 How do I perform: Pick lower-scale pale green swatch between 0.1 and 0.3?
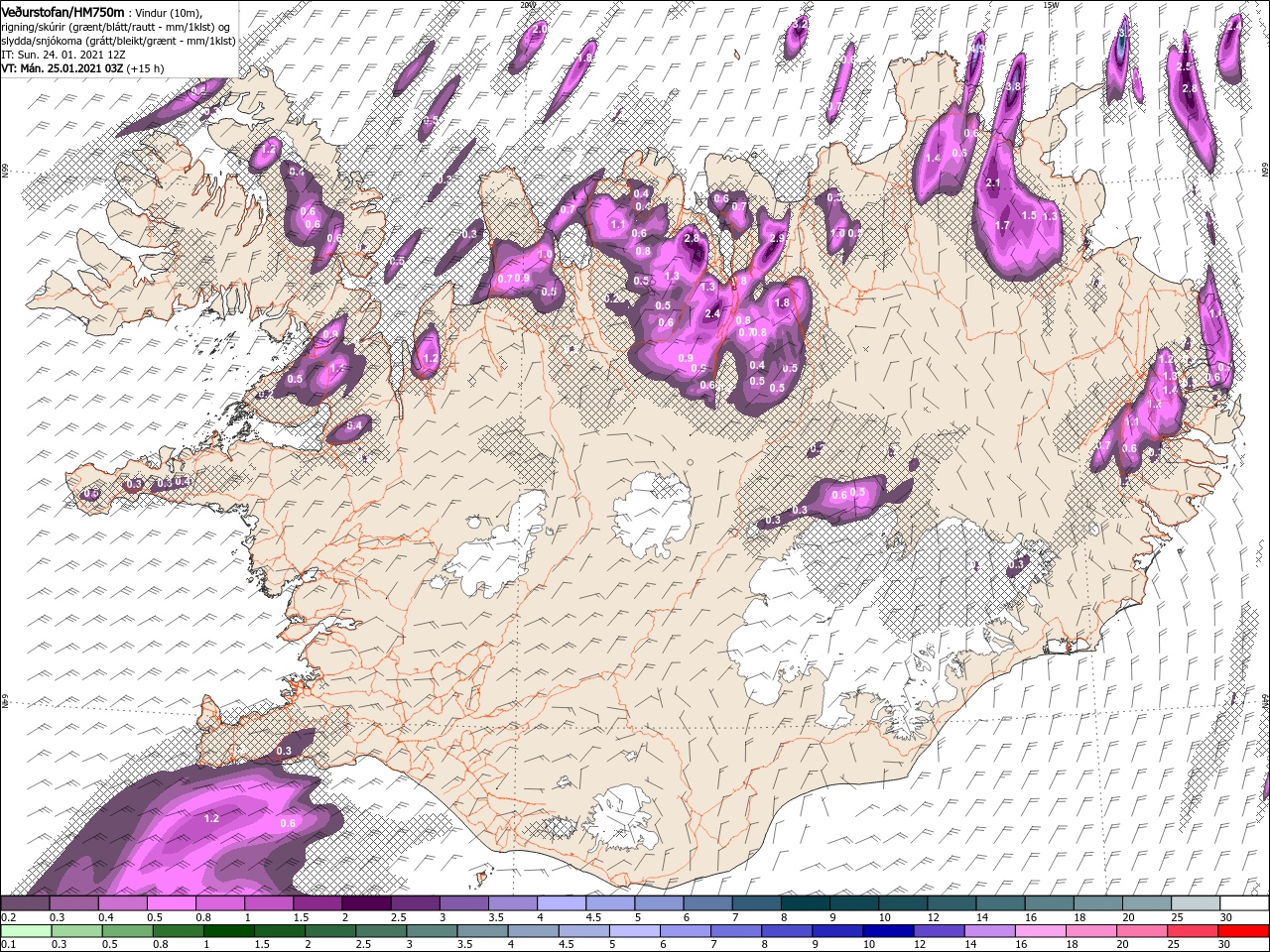[25, 931]
